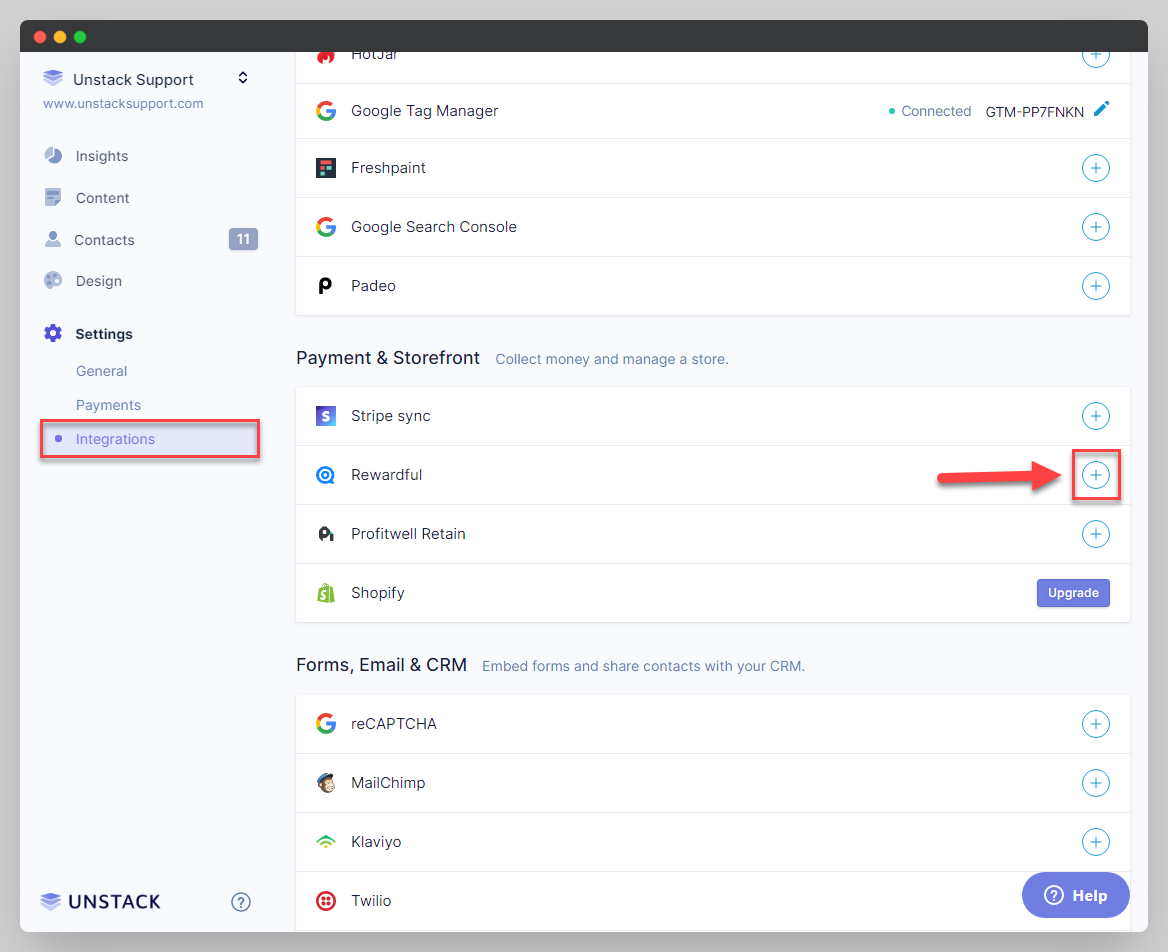Add the Padeo integration

[1095, 286]
